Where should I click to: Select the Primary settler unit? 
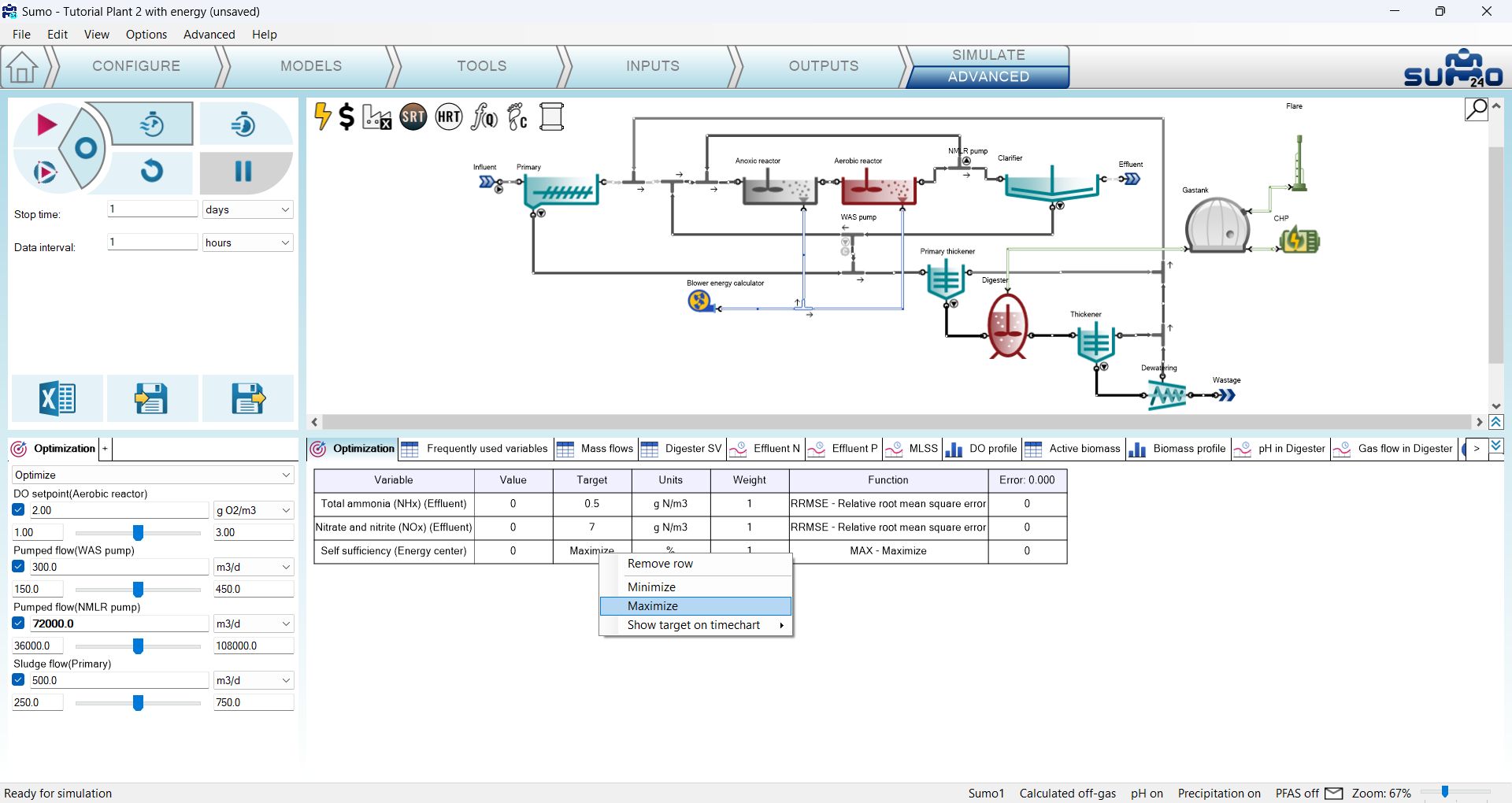(561, 190)
